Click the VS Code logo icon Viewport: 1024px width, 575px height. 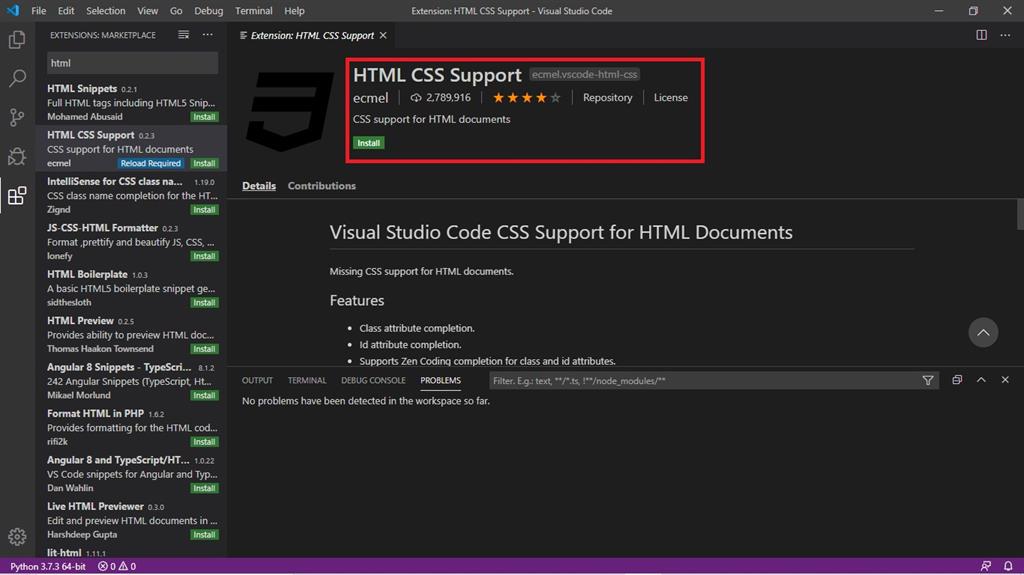[13, 10]
